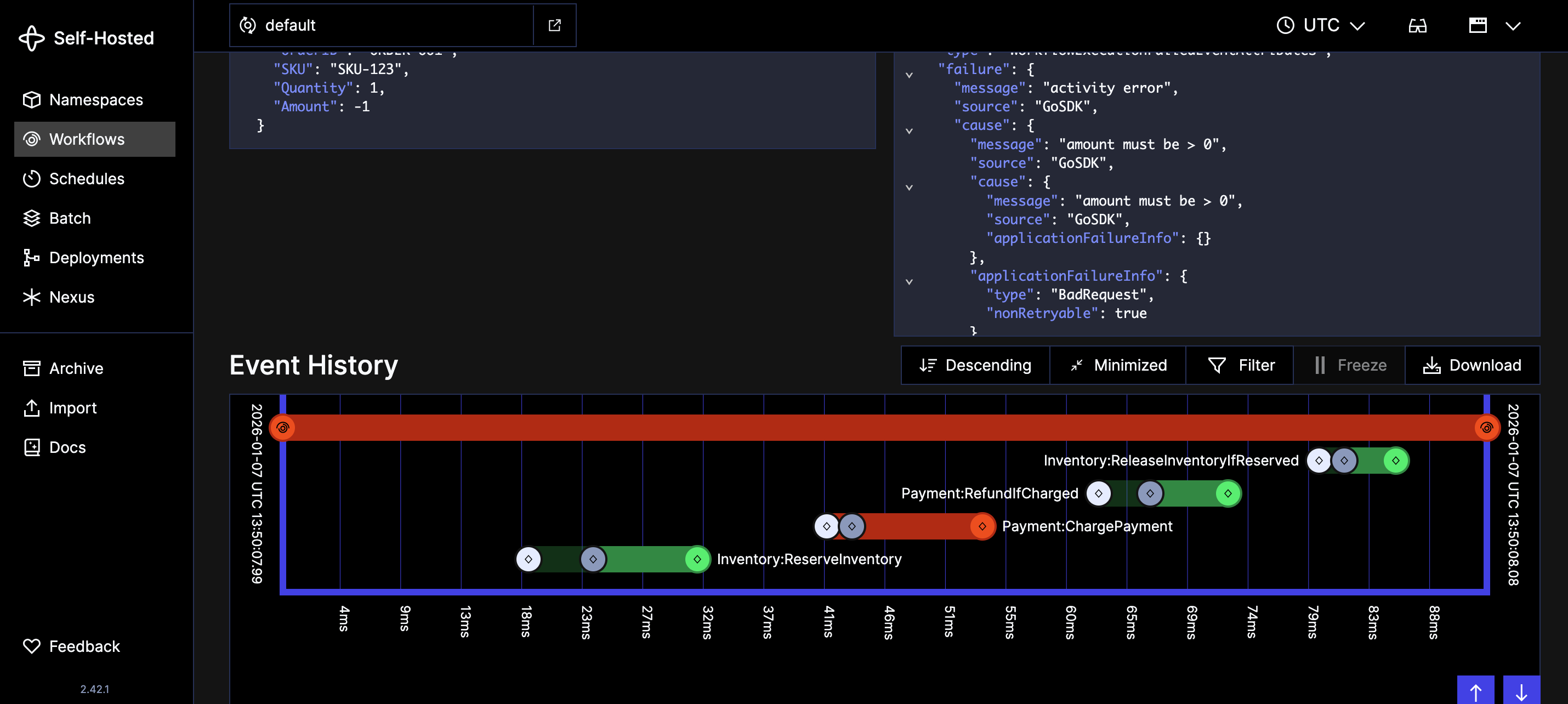
Task: Click the Import upload icon
Action: click(x=32, y=407)
